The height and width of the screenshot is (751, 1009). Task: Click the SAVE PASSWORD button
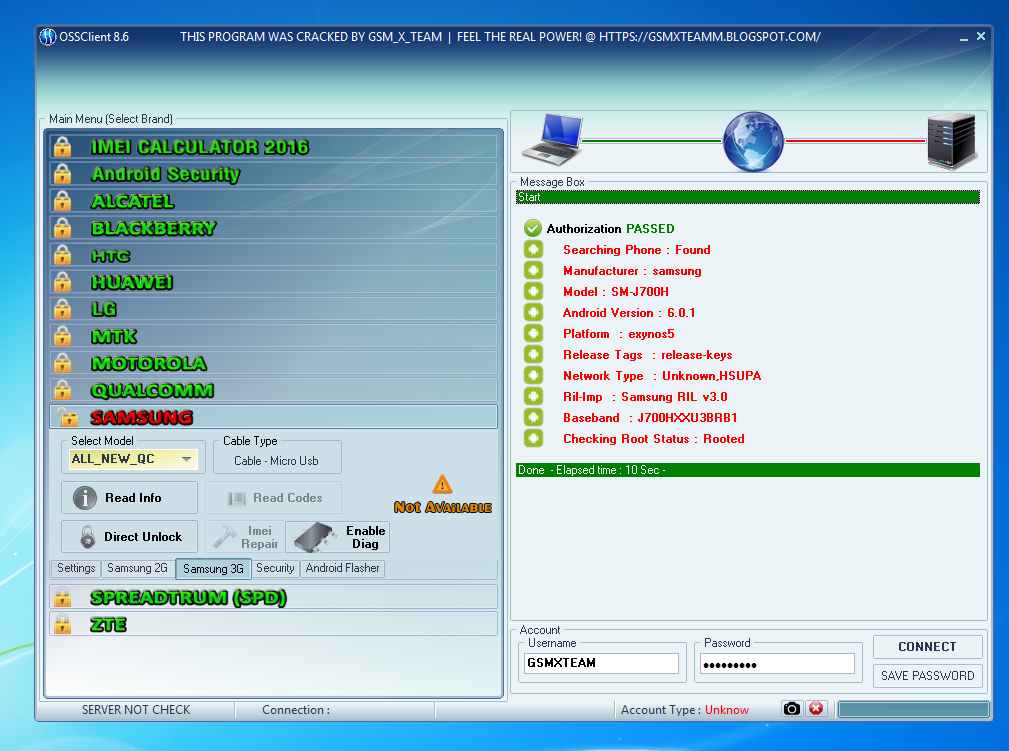tap(927, 676)
